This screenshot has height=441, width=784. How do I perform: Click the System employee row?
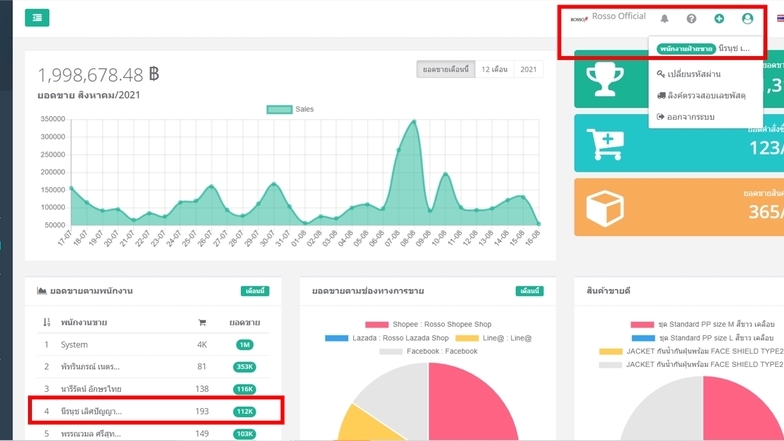[x=153, y=344]
